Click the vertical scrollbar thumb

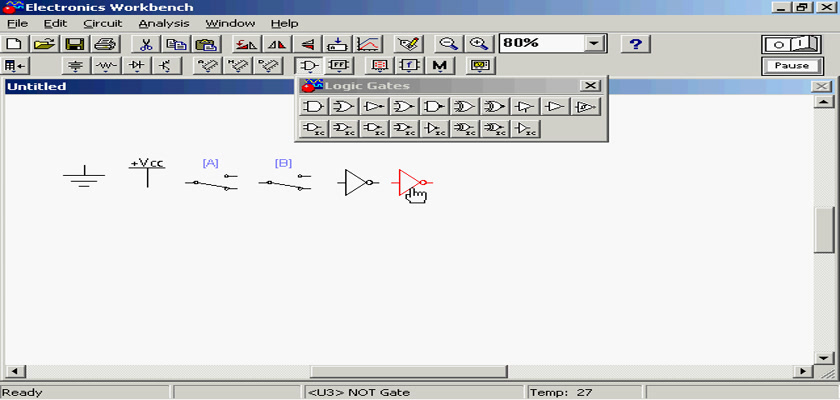823,230
